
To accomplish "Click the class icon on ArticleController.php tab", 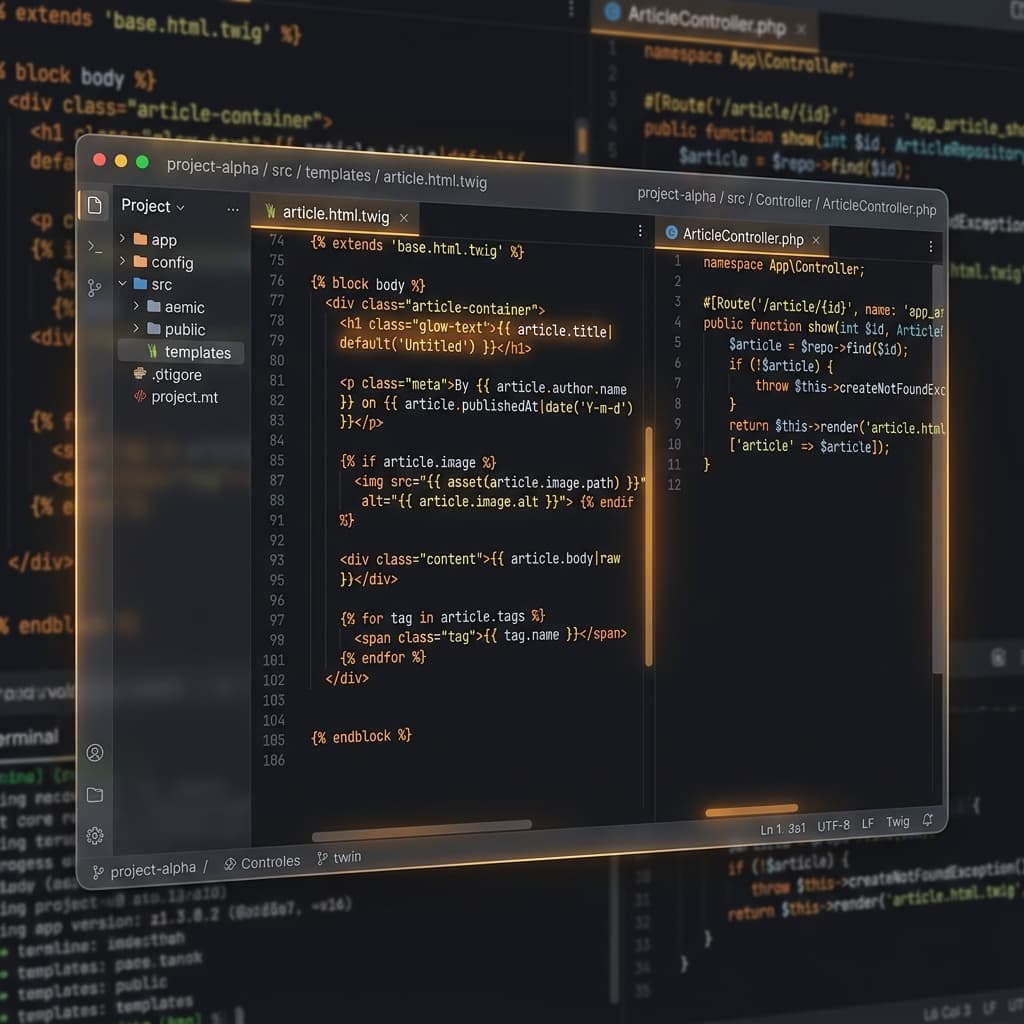I will pyautogui.click(x=671, y=232).
